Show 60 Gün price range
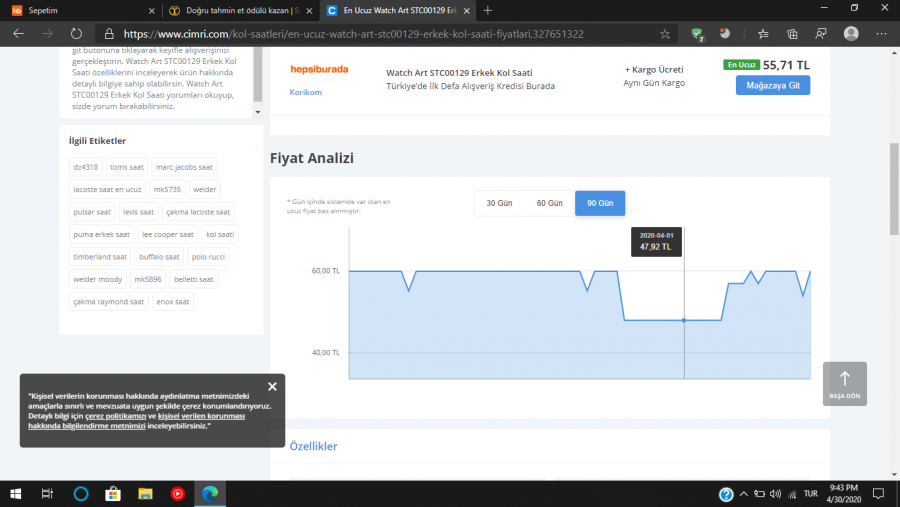The width and height of the screenshot is (900, 507). coord(549,203)
